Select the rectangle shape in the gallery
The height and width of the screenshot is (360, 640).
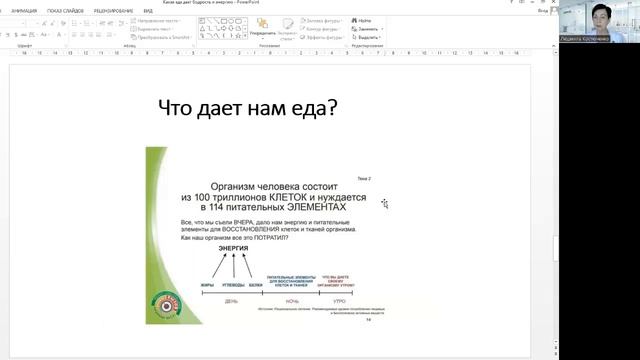(x=224, y=21)
